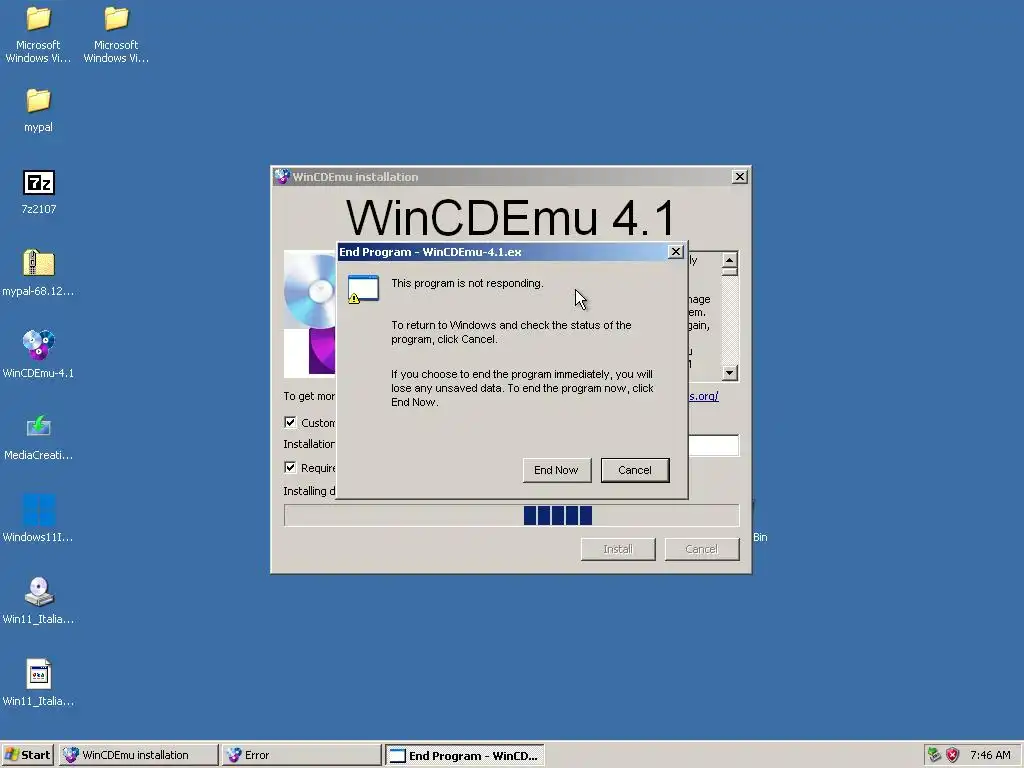
Task: Click the Cancel button in WinCDEmu installer
Action: click(701, 549)
